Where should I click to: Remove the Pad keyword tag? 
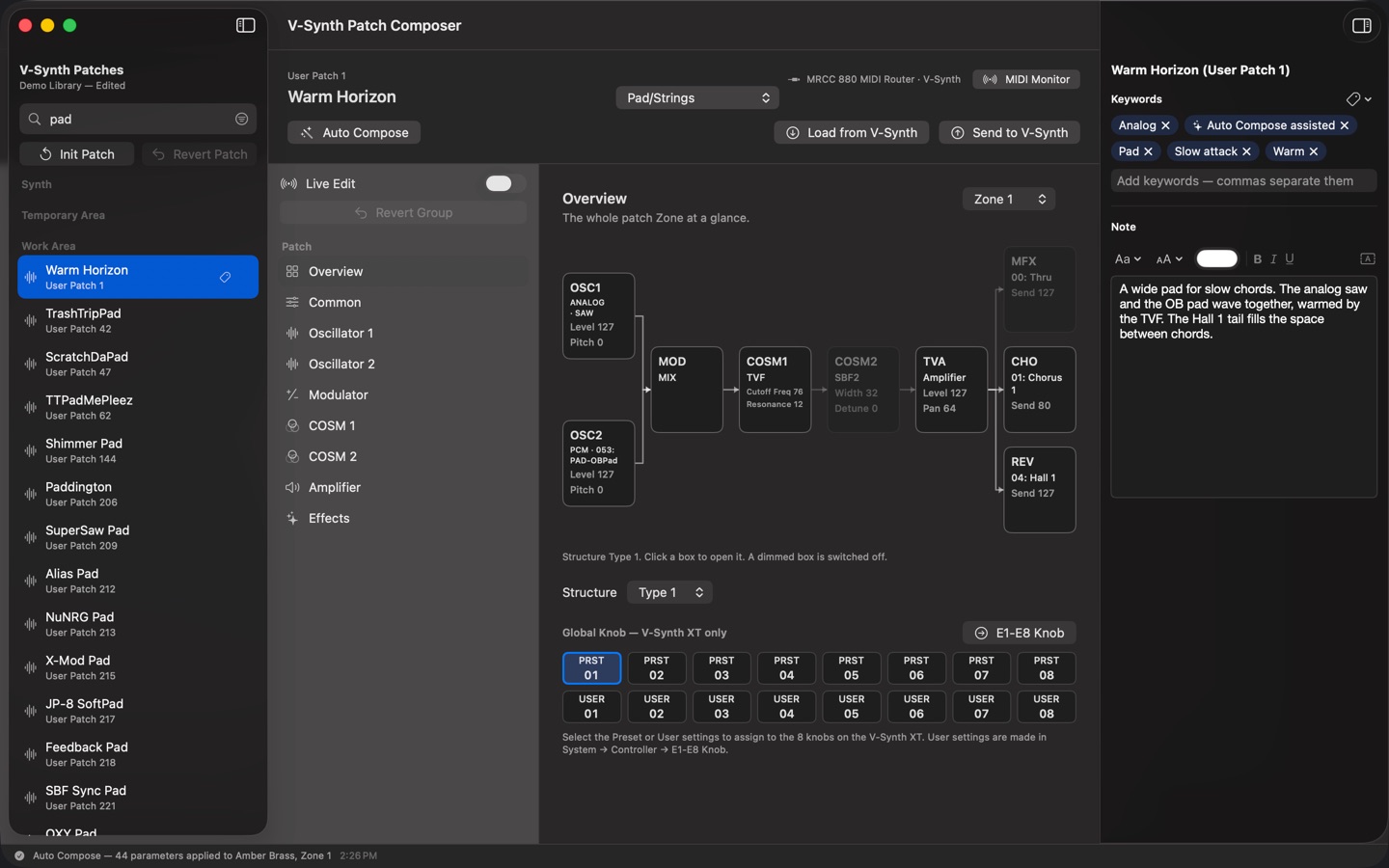click(x=1148, y=151)
